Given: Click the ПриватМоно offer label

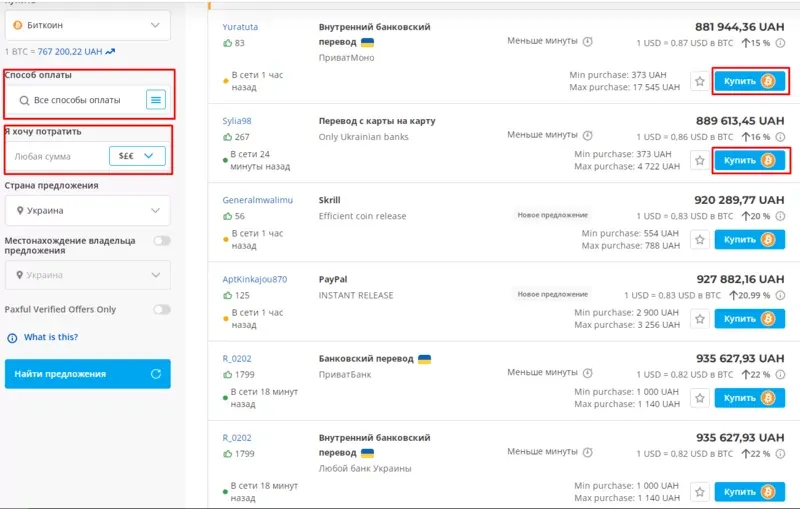Looking at the screenshot, I should tap(346, 58).
